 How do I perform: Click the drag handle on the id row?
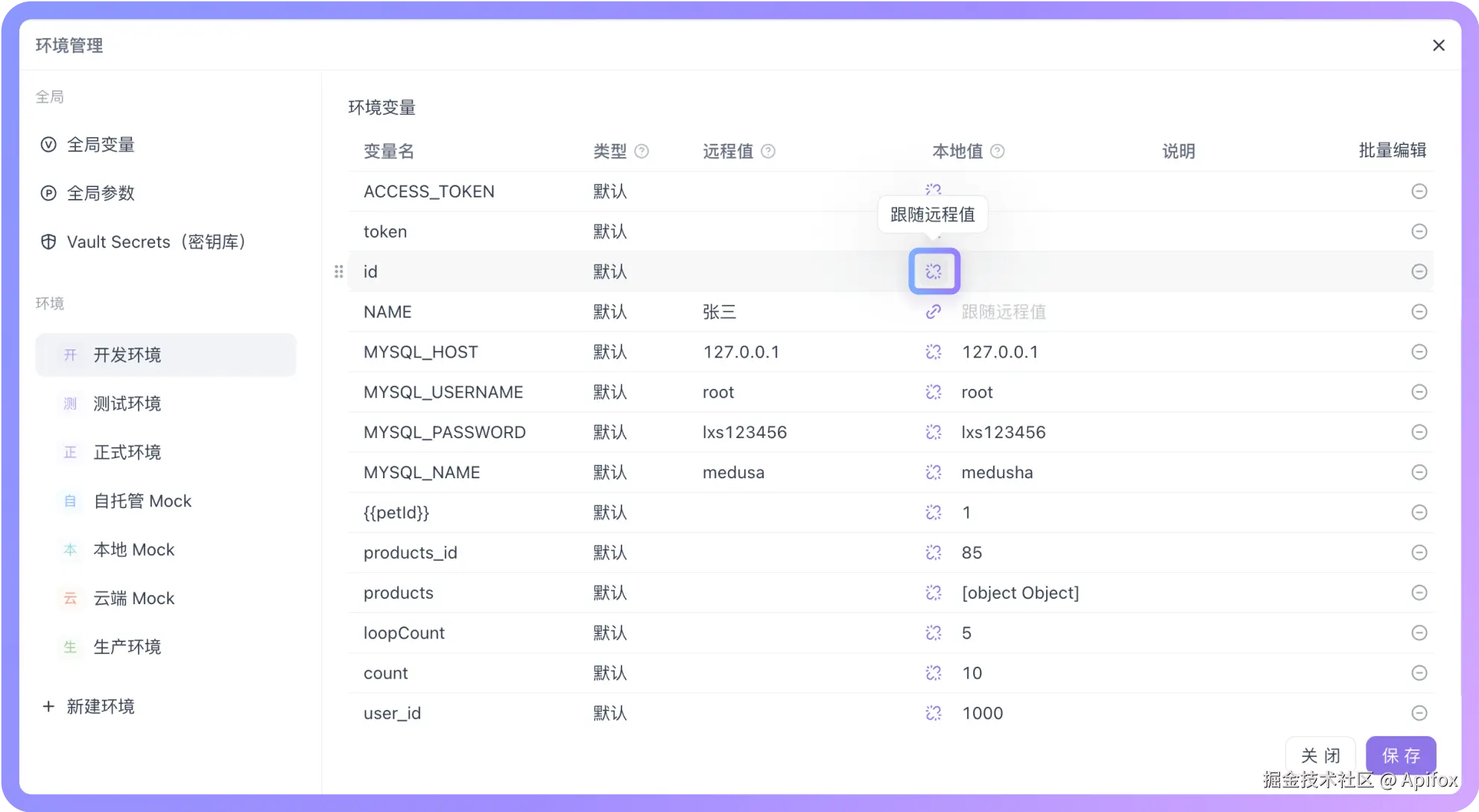point(339,272)
